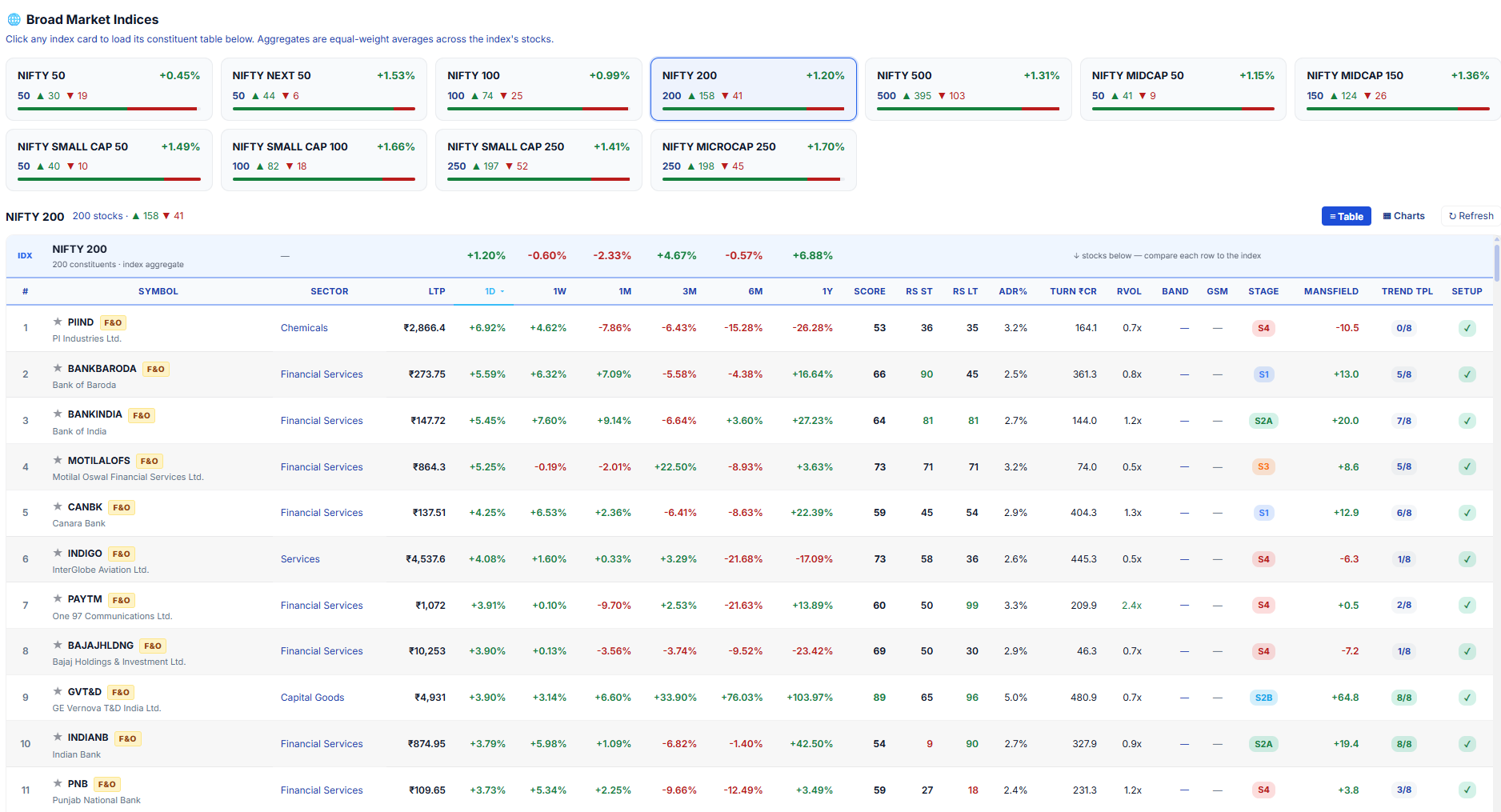Click the globe icon by Broad Market Indices
This screenshot has width=1501, height=812.
point(14,19)
